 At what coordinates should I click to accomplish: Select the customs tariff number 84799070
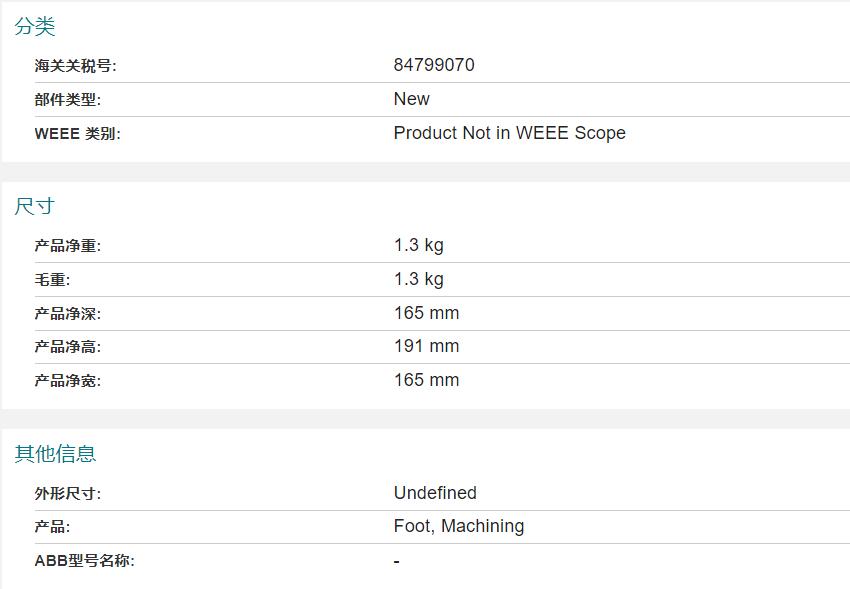tap(434, 65)
